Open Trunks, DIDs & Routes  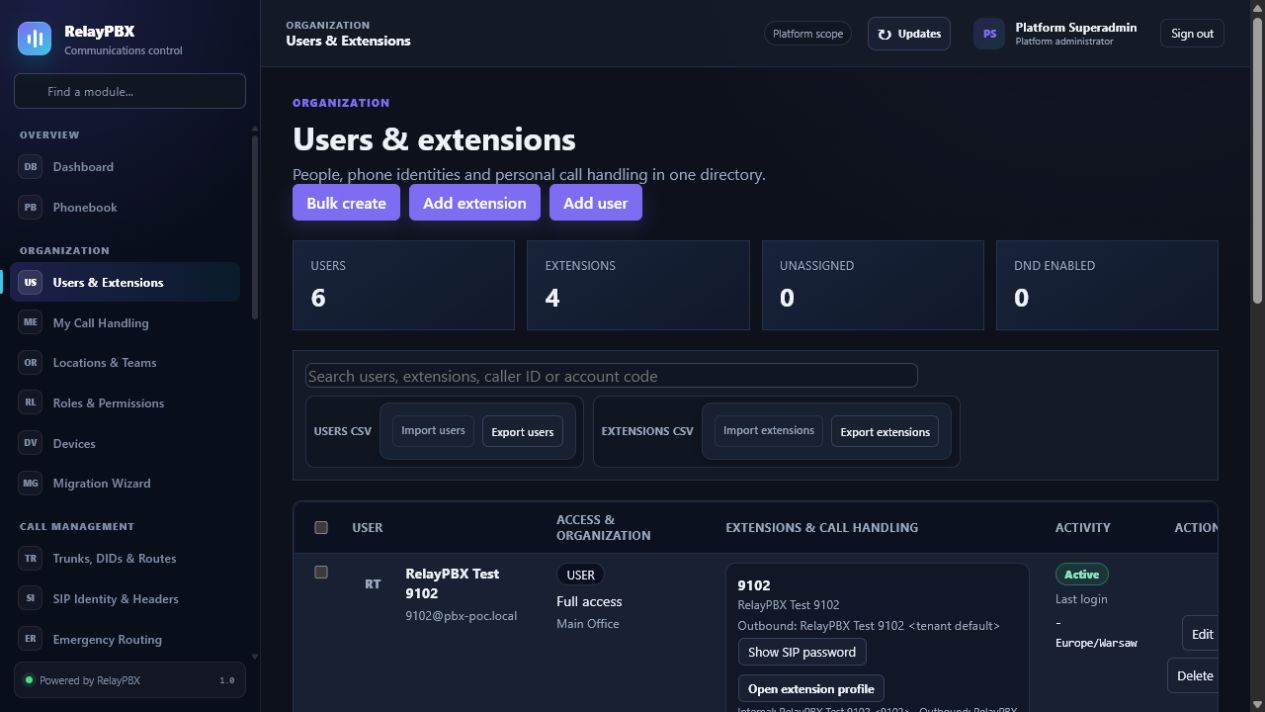(x=127, y=558)
